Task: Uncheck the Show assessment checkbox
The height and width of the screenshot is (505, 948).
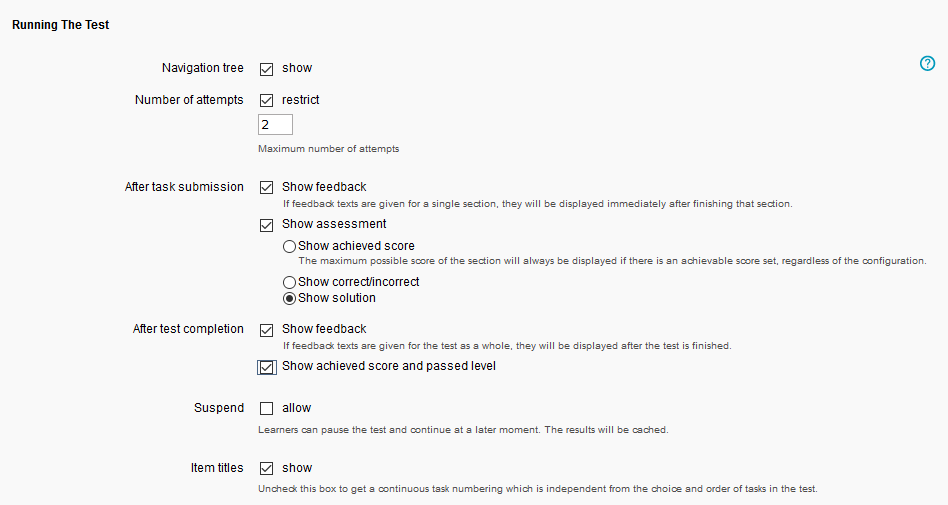Action: [x=267, y=225]
